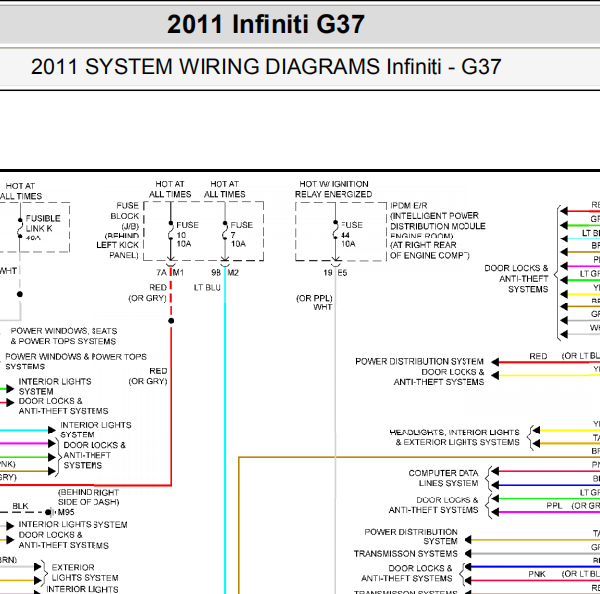
Task: Select the "FUSE BLOCK (J/B)" description text
Action: [x=119, y=230]
